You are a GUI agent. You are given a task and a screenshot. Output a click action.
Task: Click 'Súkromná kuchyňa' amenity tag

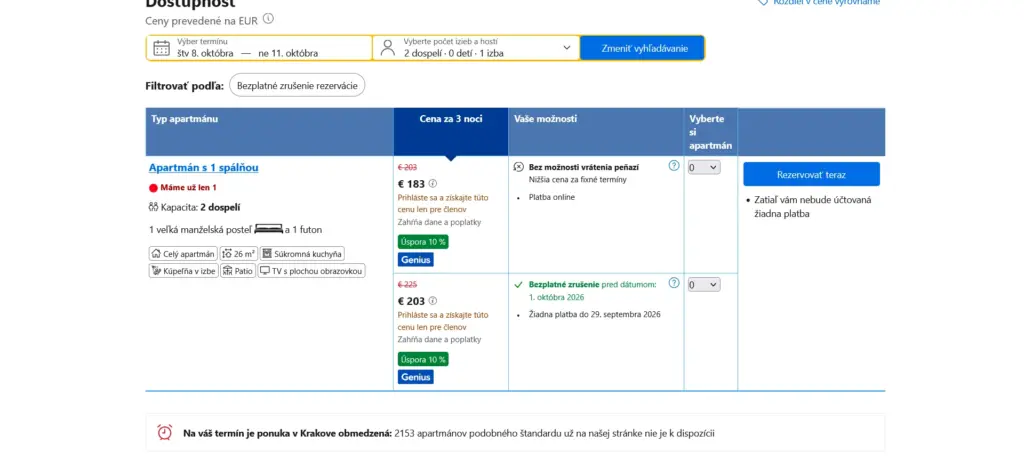(302, 254)
